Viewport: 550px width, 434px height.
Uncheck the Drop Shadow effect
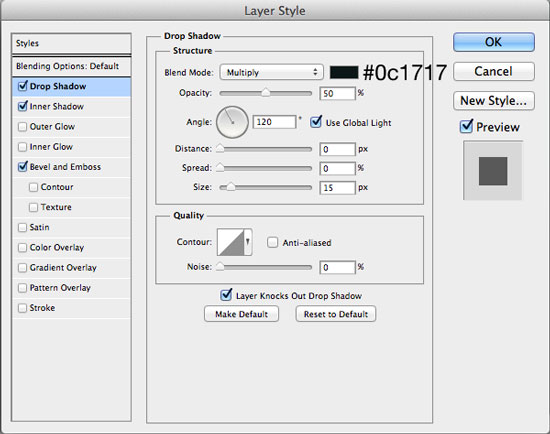22,86
